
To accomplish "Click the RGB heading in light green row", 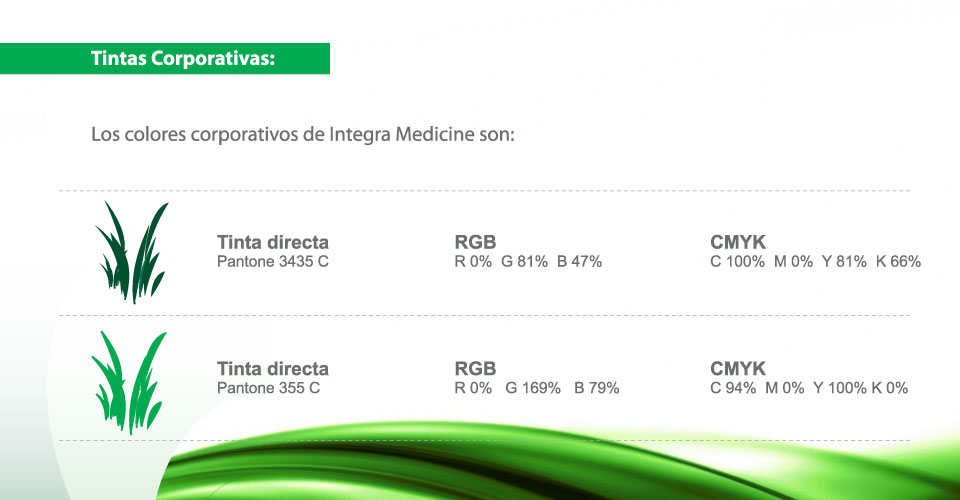I will (x=475, y=369).
